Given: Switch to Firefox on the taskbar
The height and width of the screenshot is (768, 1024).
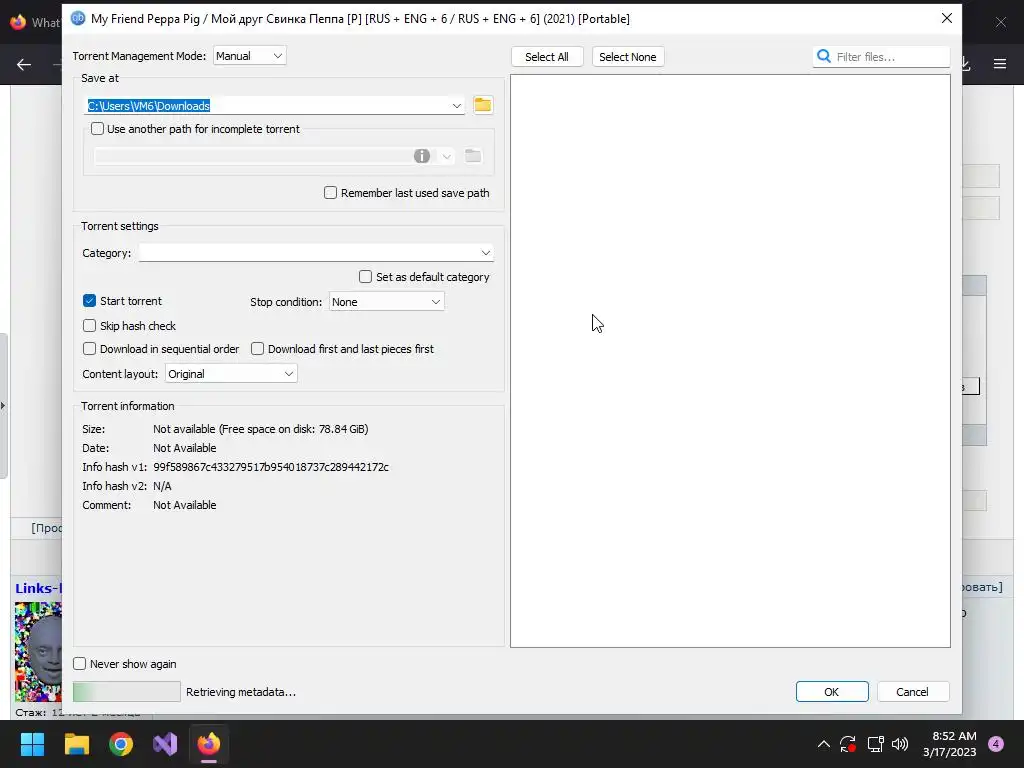Looking at the screenshot, I should (209, 744).
